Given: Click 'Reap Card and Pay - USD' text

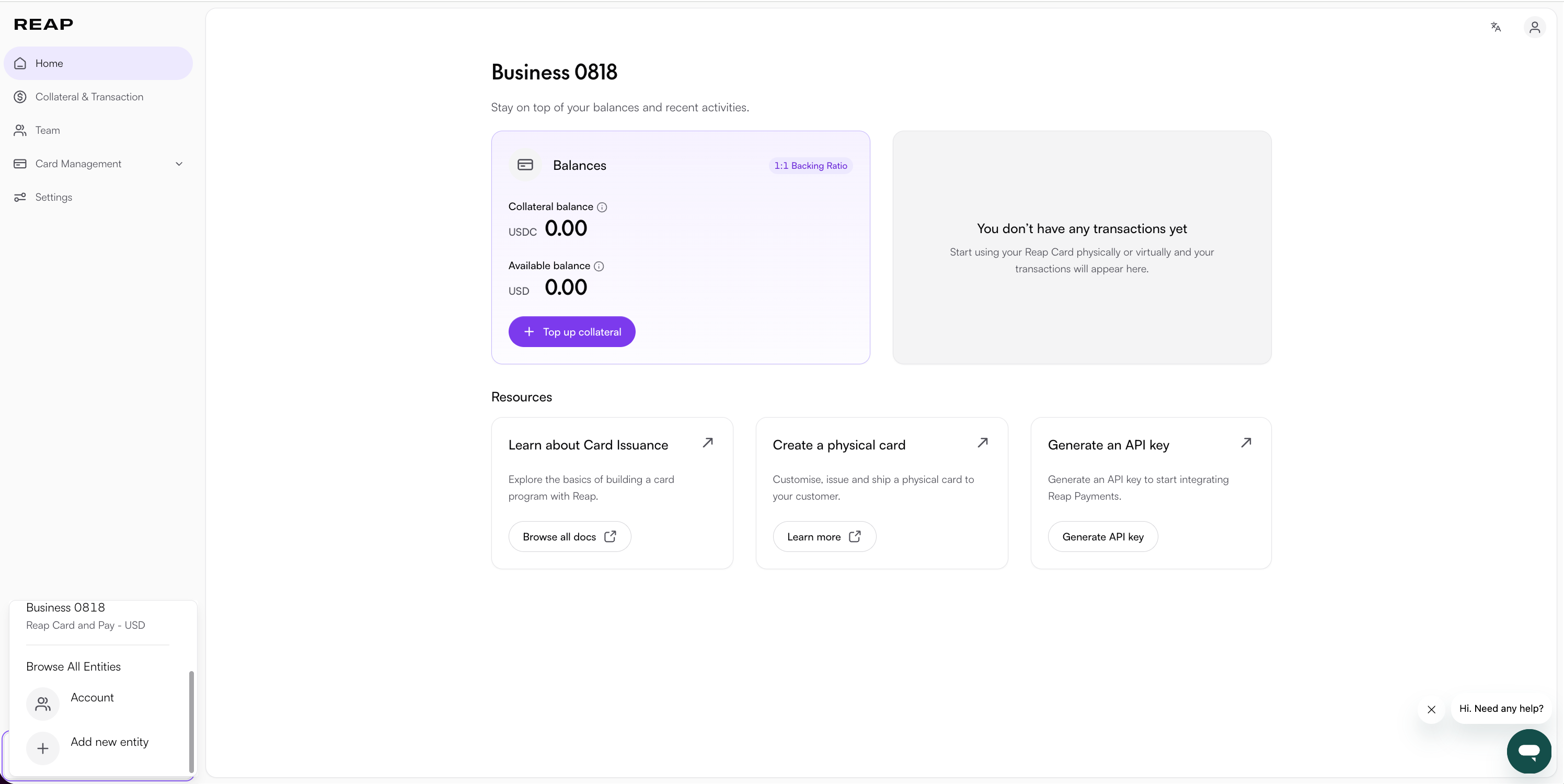Looking at the screenshot, I should pyautogui.click(x=86, y=626).
